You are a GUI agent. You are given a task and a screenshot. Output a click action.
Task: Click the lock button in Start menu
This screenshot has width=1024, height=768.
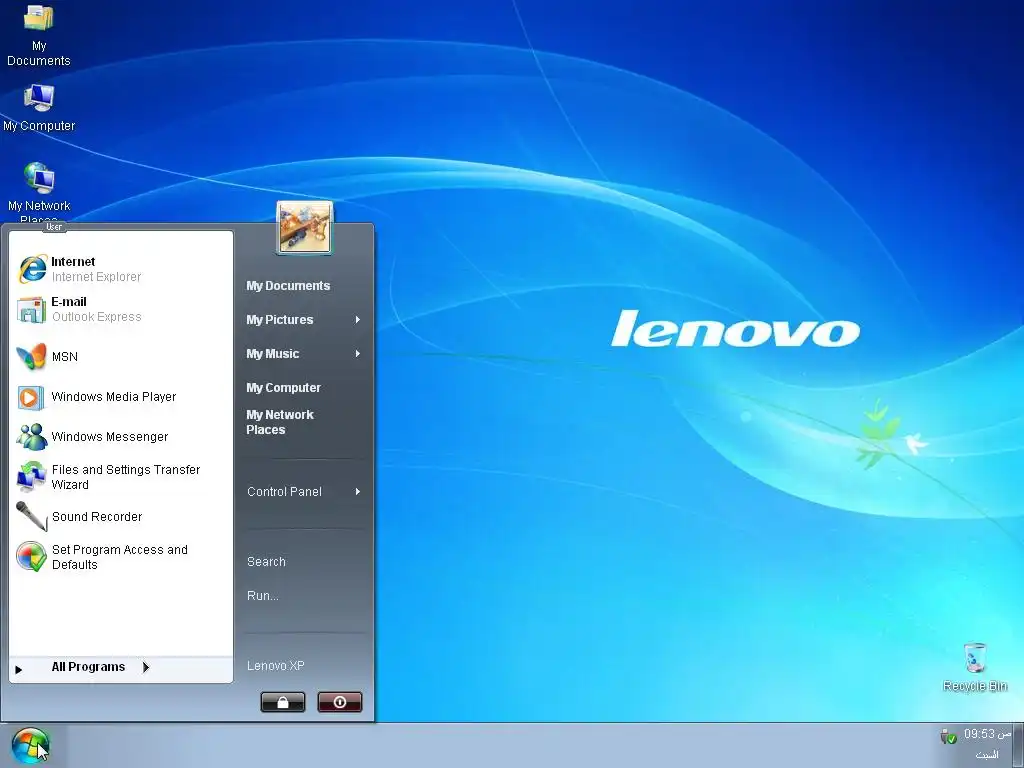[283, 702]
